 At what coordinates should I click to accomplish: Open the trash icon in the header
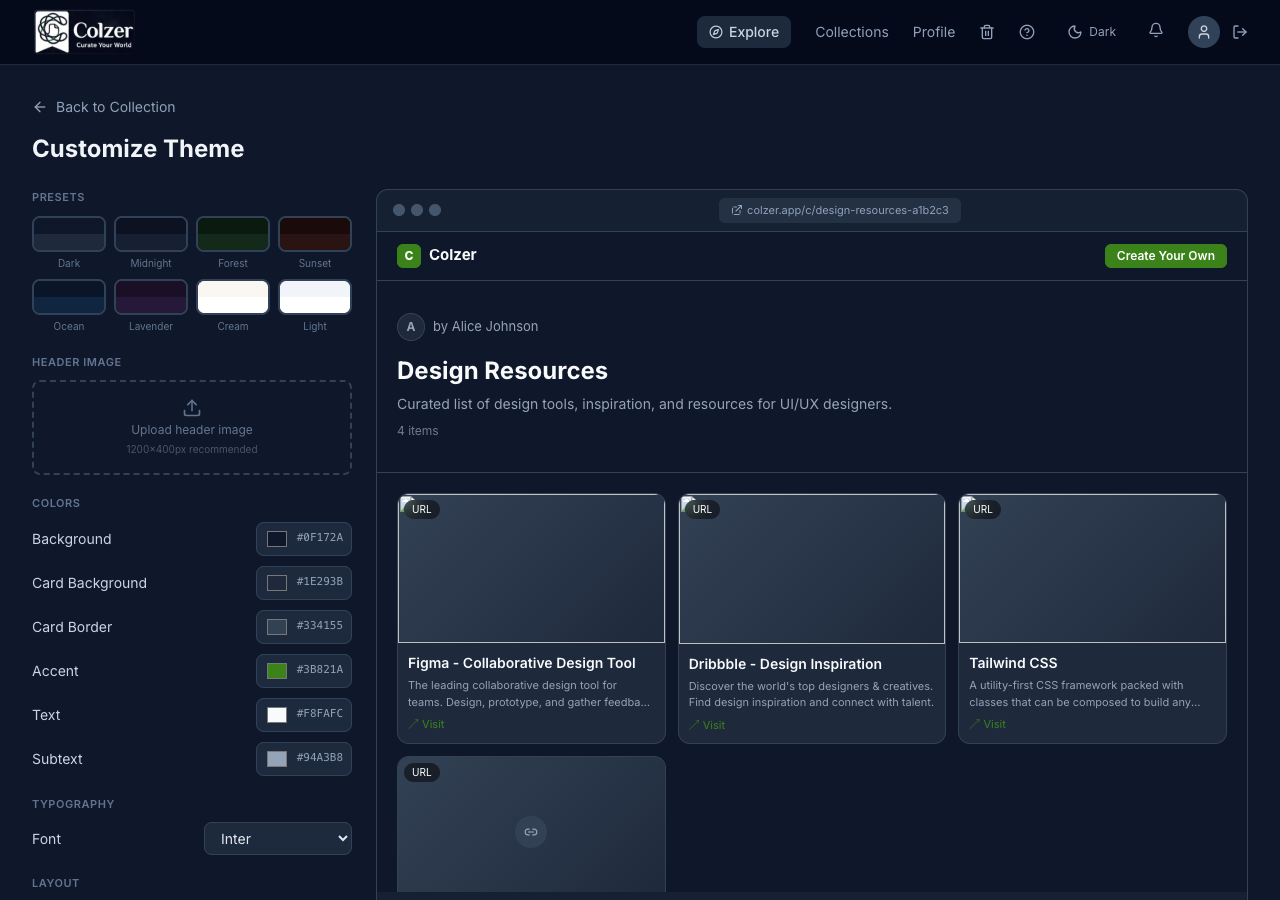987,31
